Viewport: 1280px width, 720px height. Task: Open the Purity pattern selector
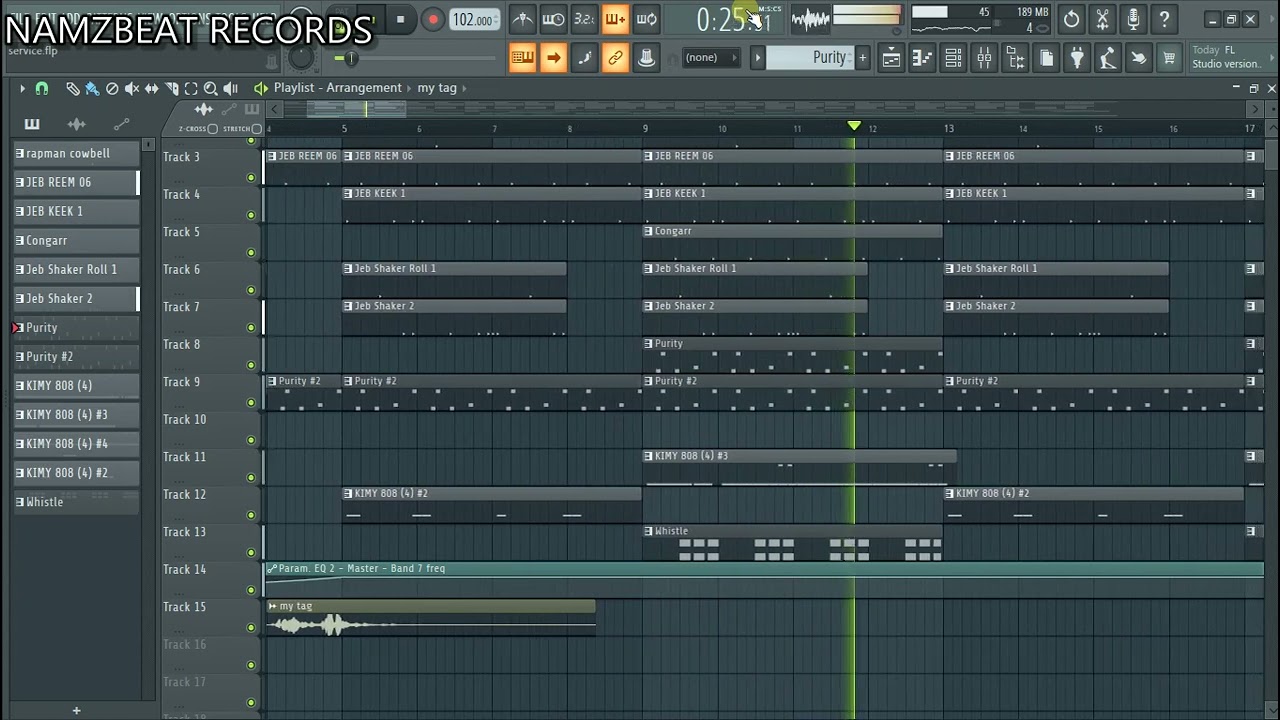pyautogui.click(x=810, y=58)
